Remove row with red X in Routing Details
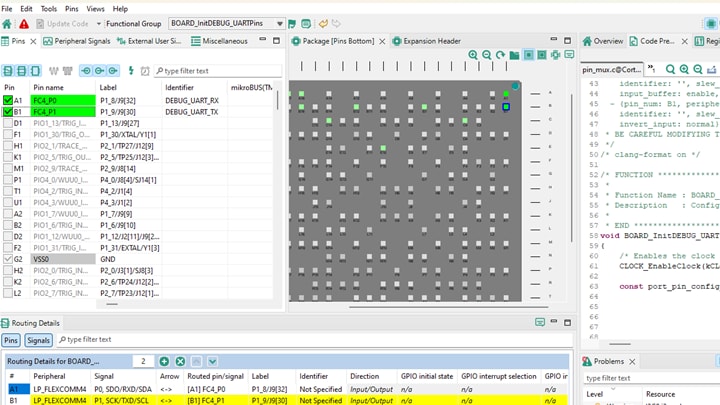 tap(180, 361)
